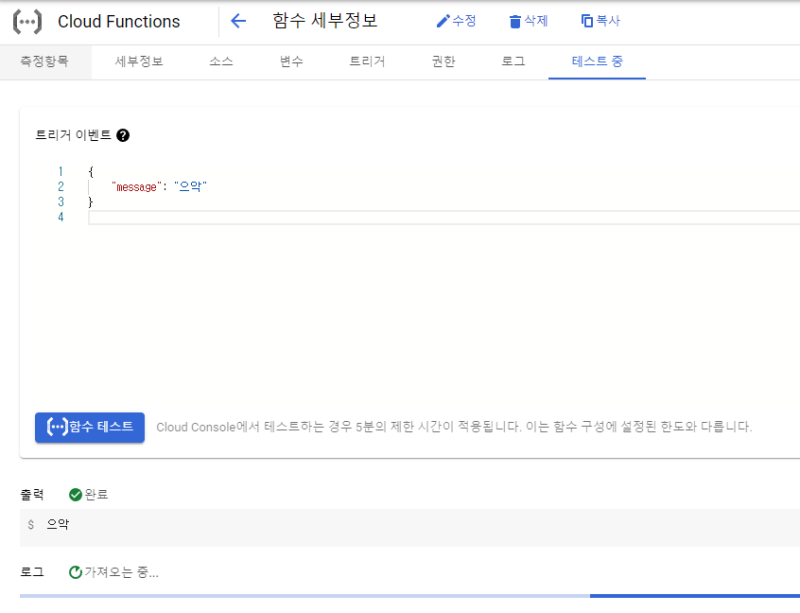Click the 복사 copy button
The width and height of the screenshot is (800, 613).
click(600, 21)
